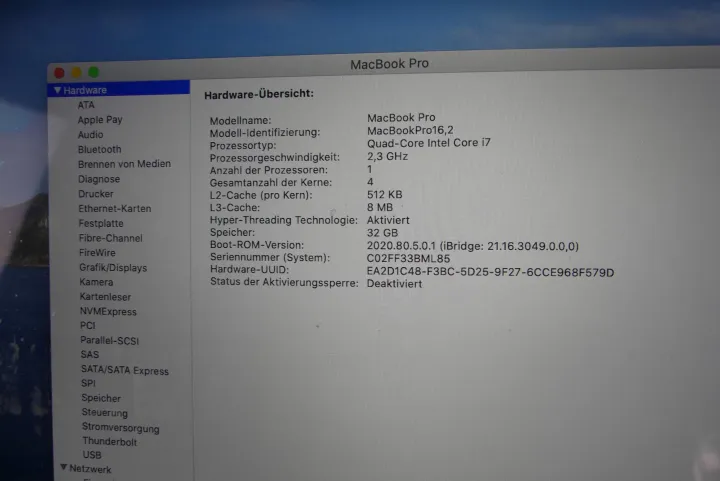Click the 2,3 GHz processor speed value

(x=388, y=157)
